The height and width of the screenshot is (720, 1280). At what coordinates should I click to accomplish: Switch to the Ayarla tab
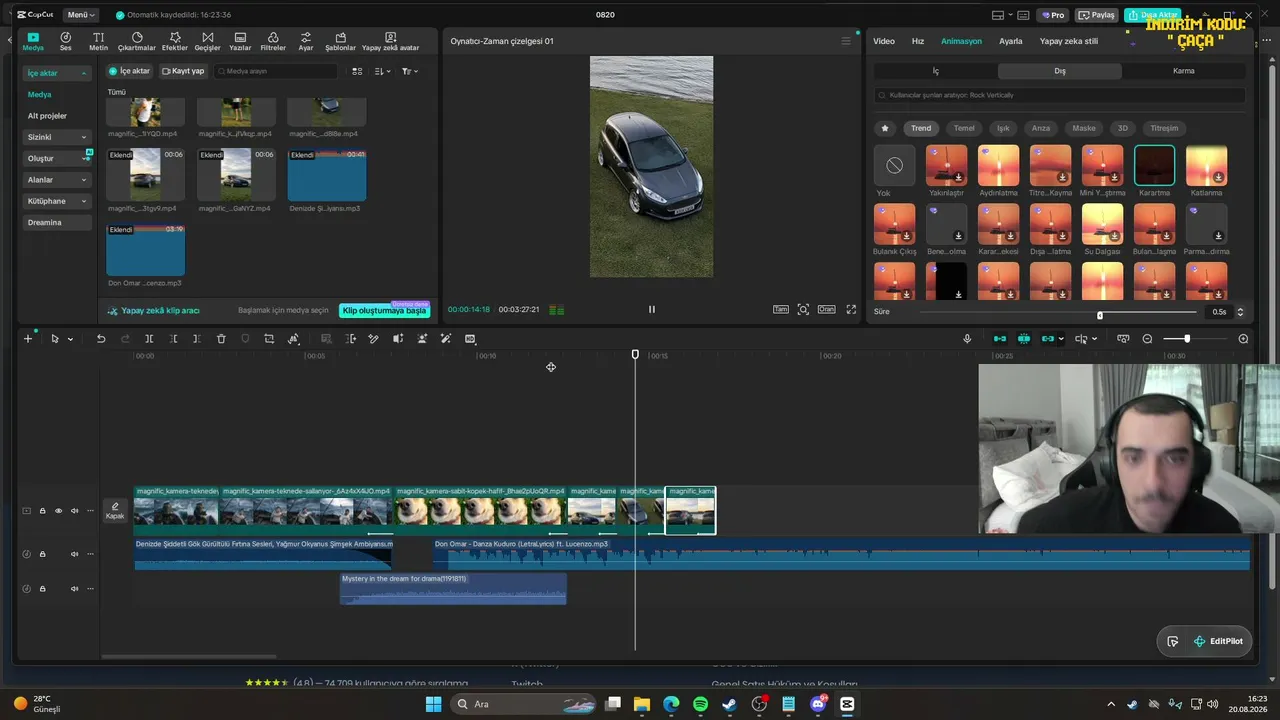point(1011,41)
